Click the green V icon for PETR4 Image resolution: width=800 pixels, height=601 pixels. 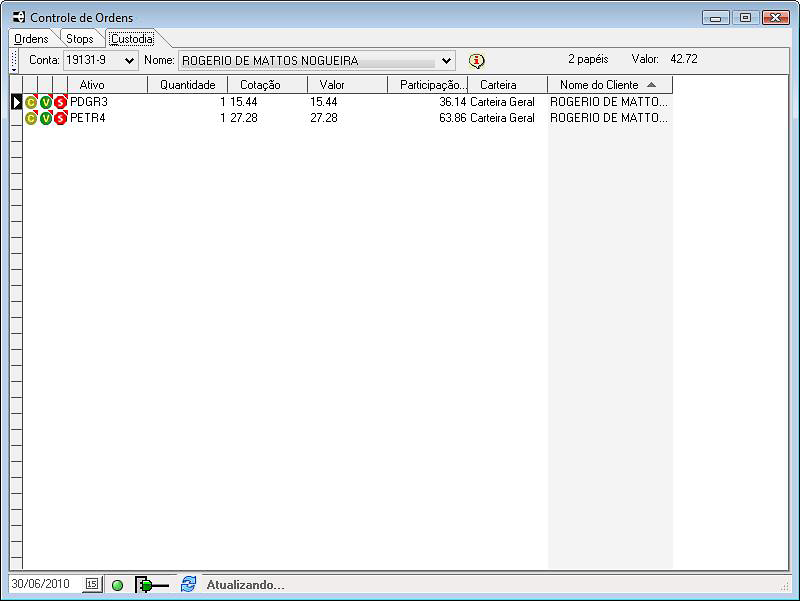[x=45, y=118]
